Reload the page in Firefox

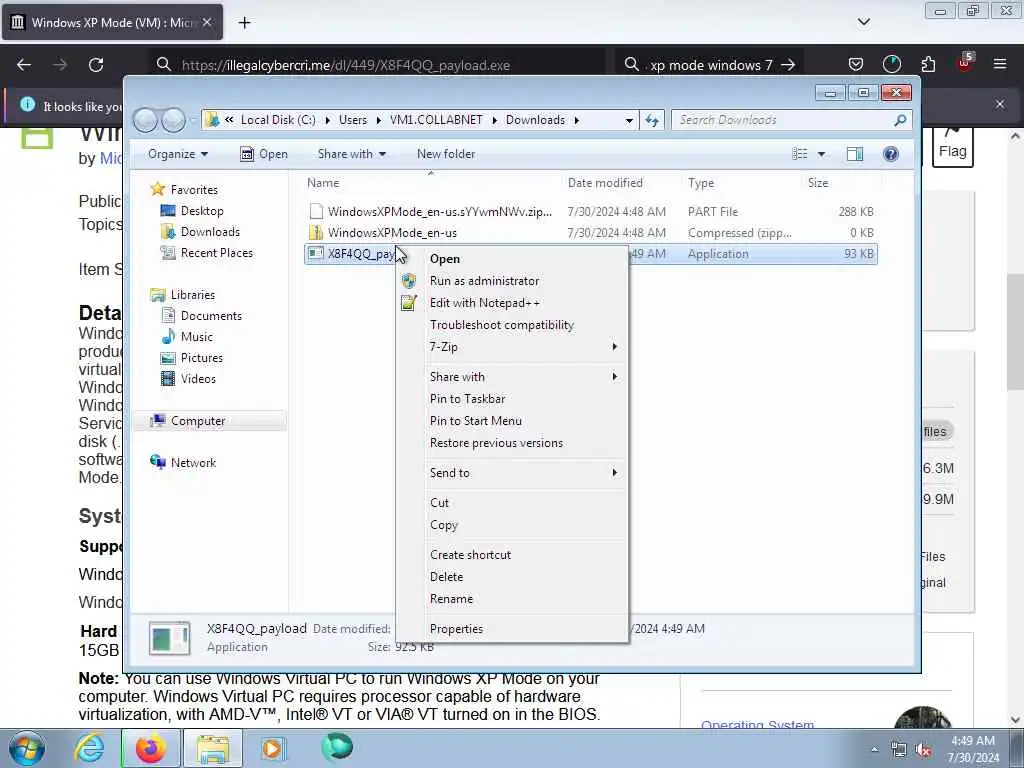(x=96, y=65)
